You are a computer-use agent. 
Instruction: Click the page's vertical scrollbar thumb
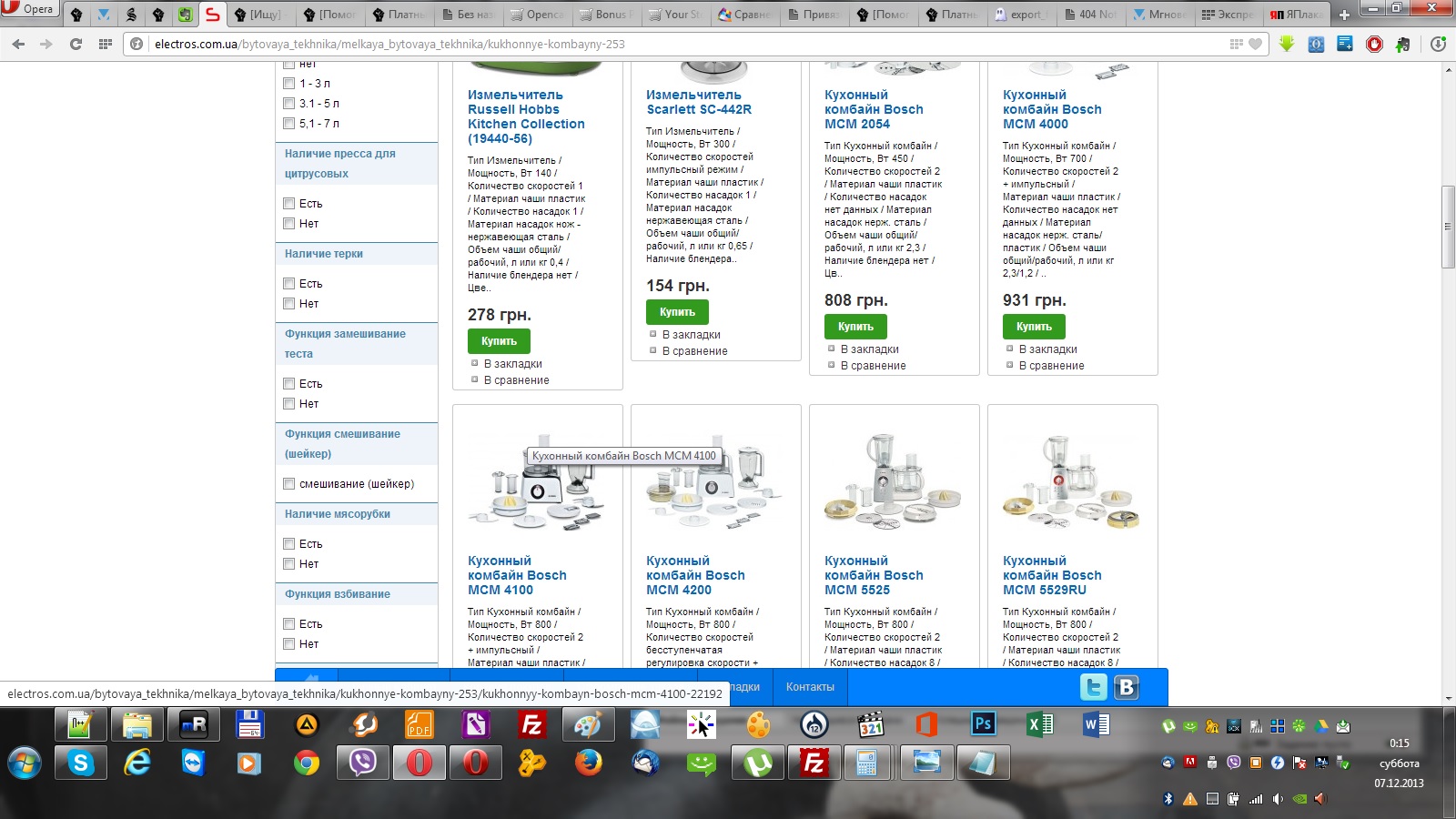pyautogui.click(x=1448, y=227)
